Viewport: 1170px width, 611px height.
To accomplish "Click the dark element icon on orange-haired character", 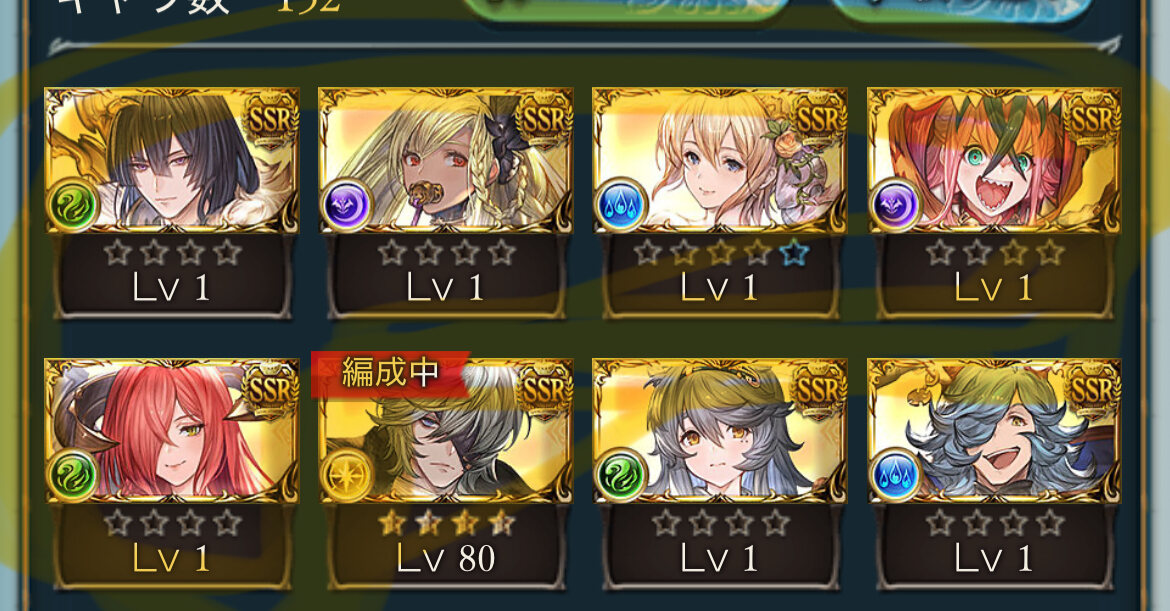I will [x=895, y=205].
